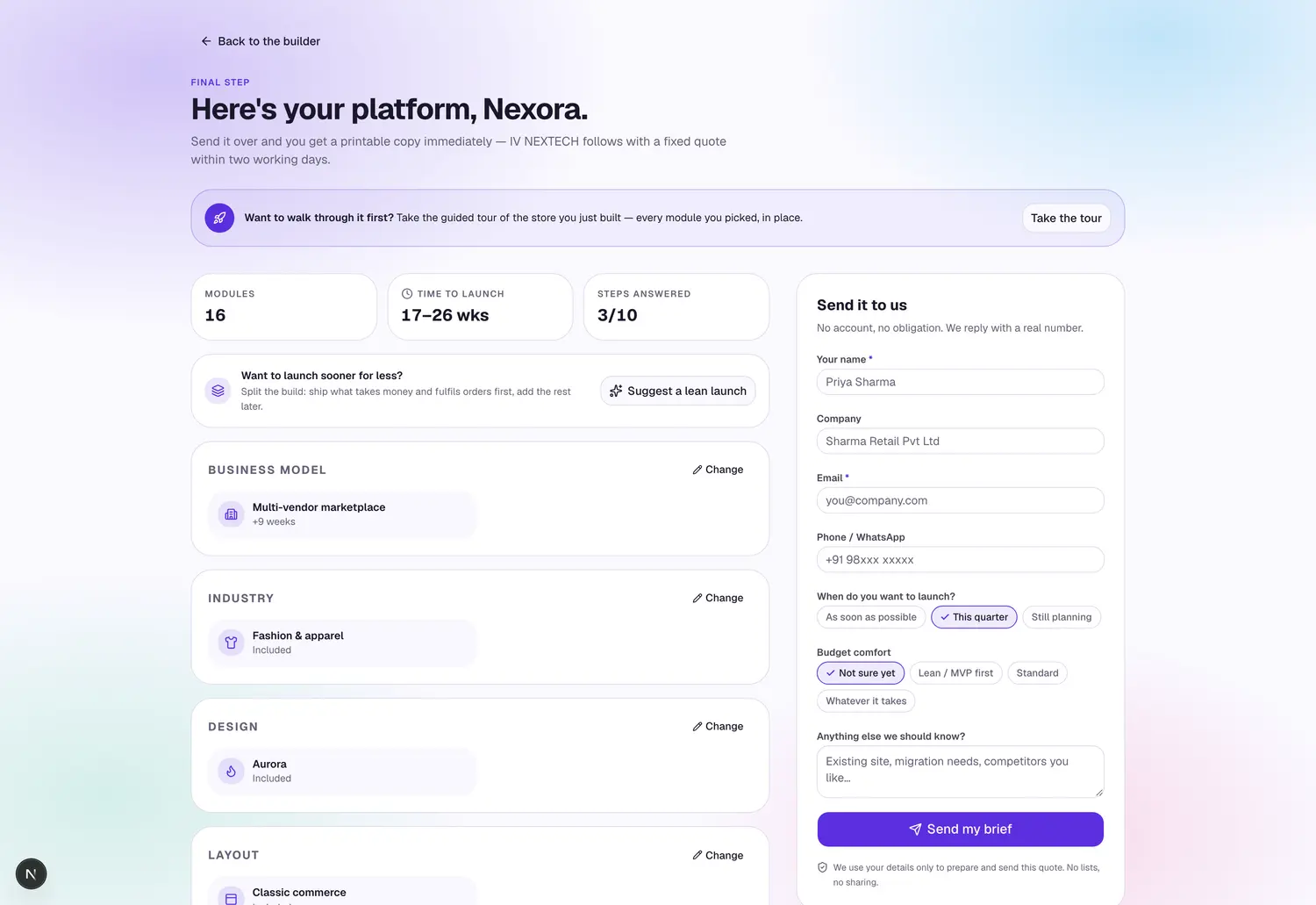Screen dimensions: 1316x905
Task: Open the round N badge in the corner
Action: tap(31, 873)
